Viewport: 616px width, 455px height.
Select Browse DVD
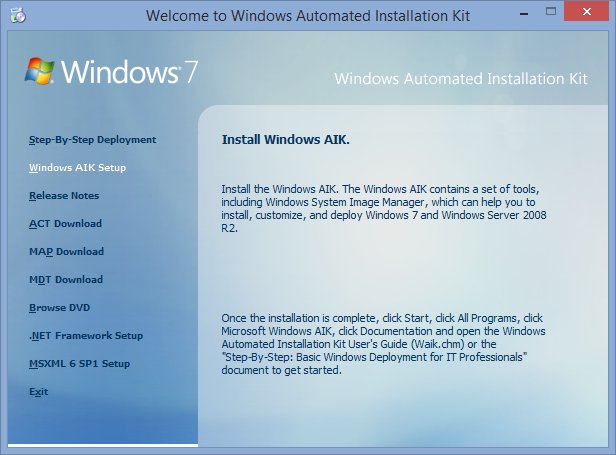click(59, 308)
